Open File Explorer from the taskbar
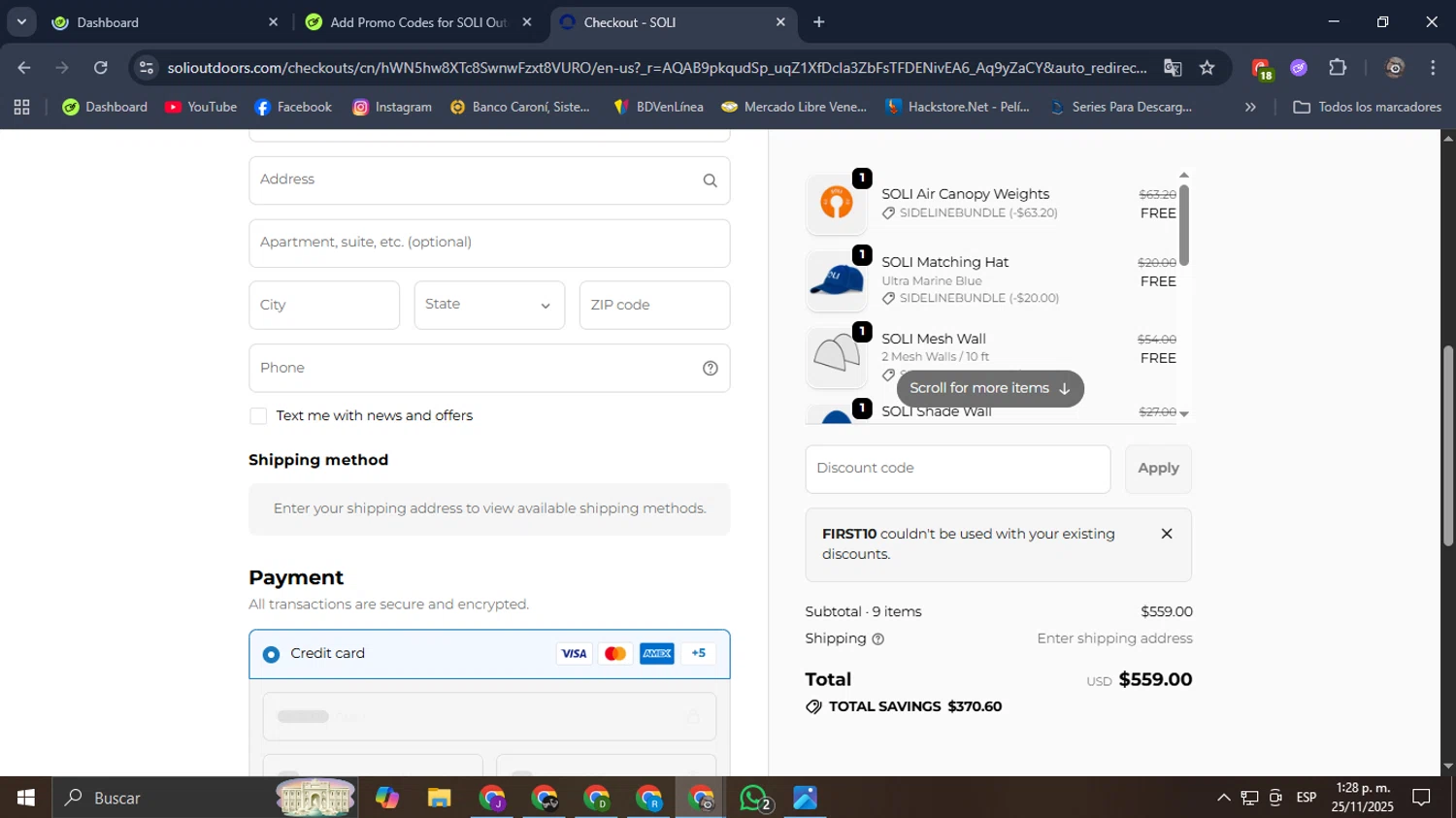The height and width of the screenshot is (818, 1456). coord(440,798)
